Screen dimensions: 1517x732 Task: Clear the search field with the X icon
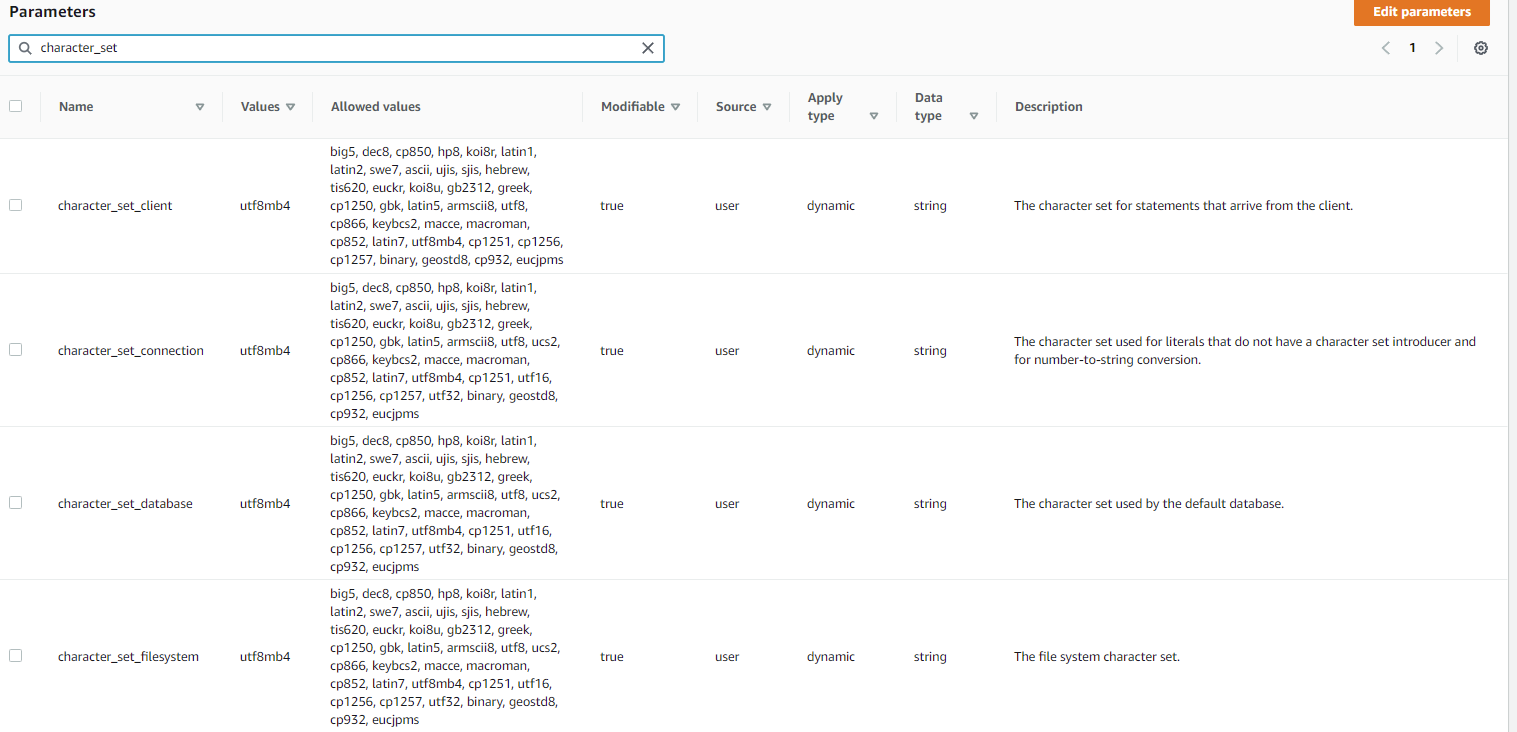point(647,48)
